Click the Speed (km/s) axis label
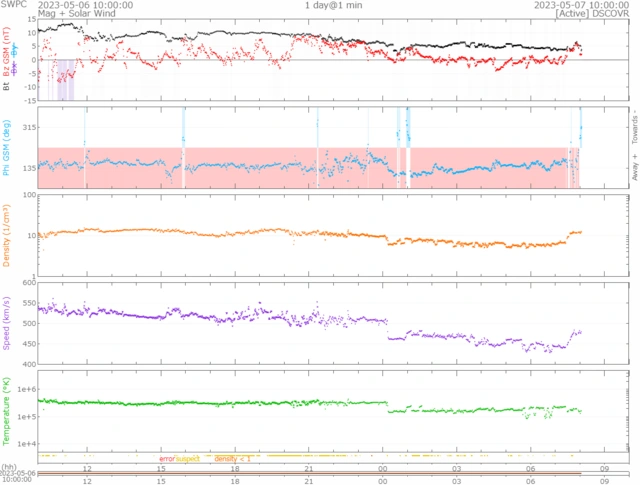 6,324
